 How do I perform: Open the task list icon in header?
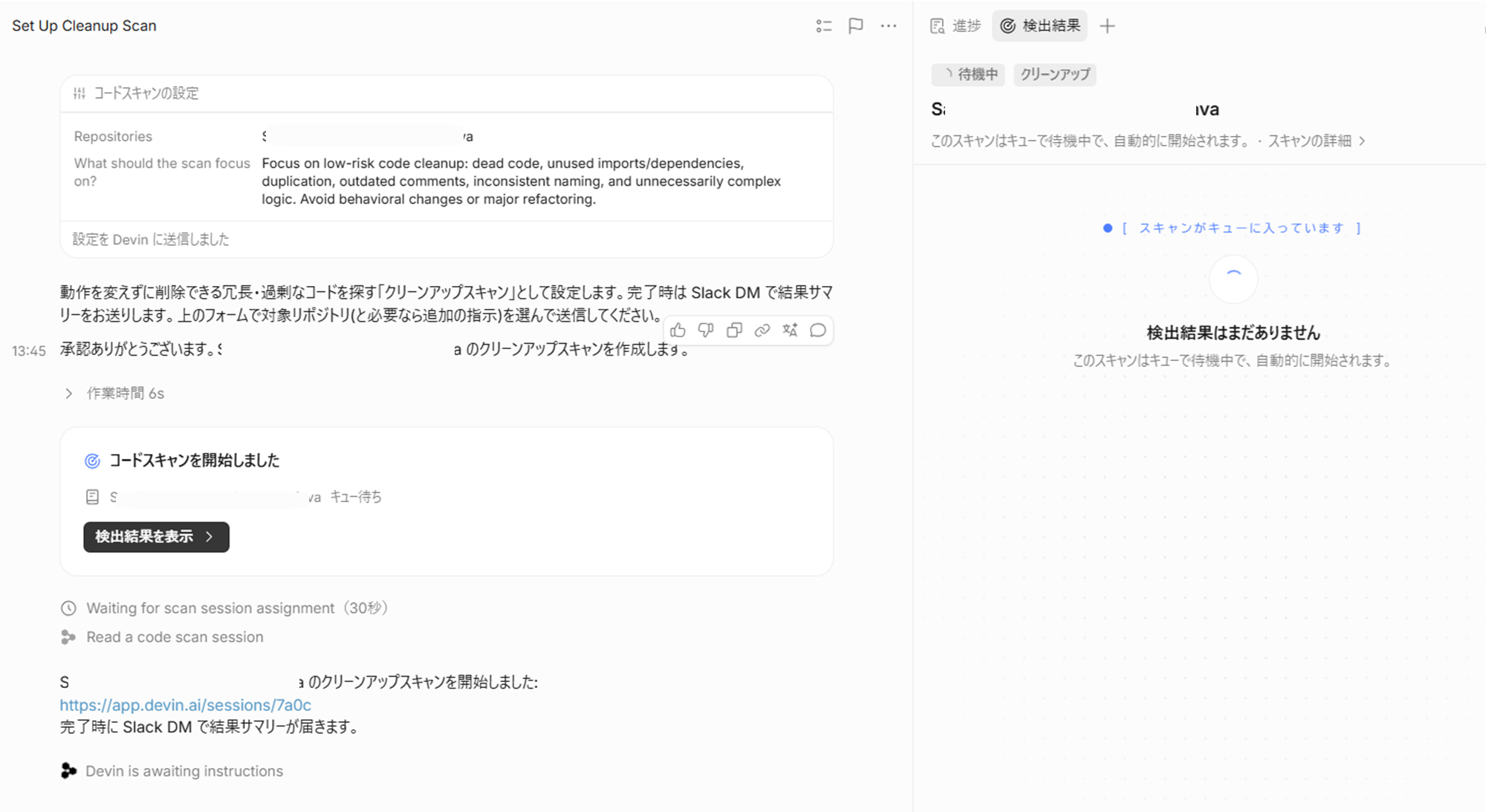[823, 26]
